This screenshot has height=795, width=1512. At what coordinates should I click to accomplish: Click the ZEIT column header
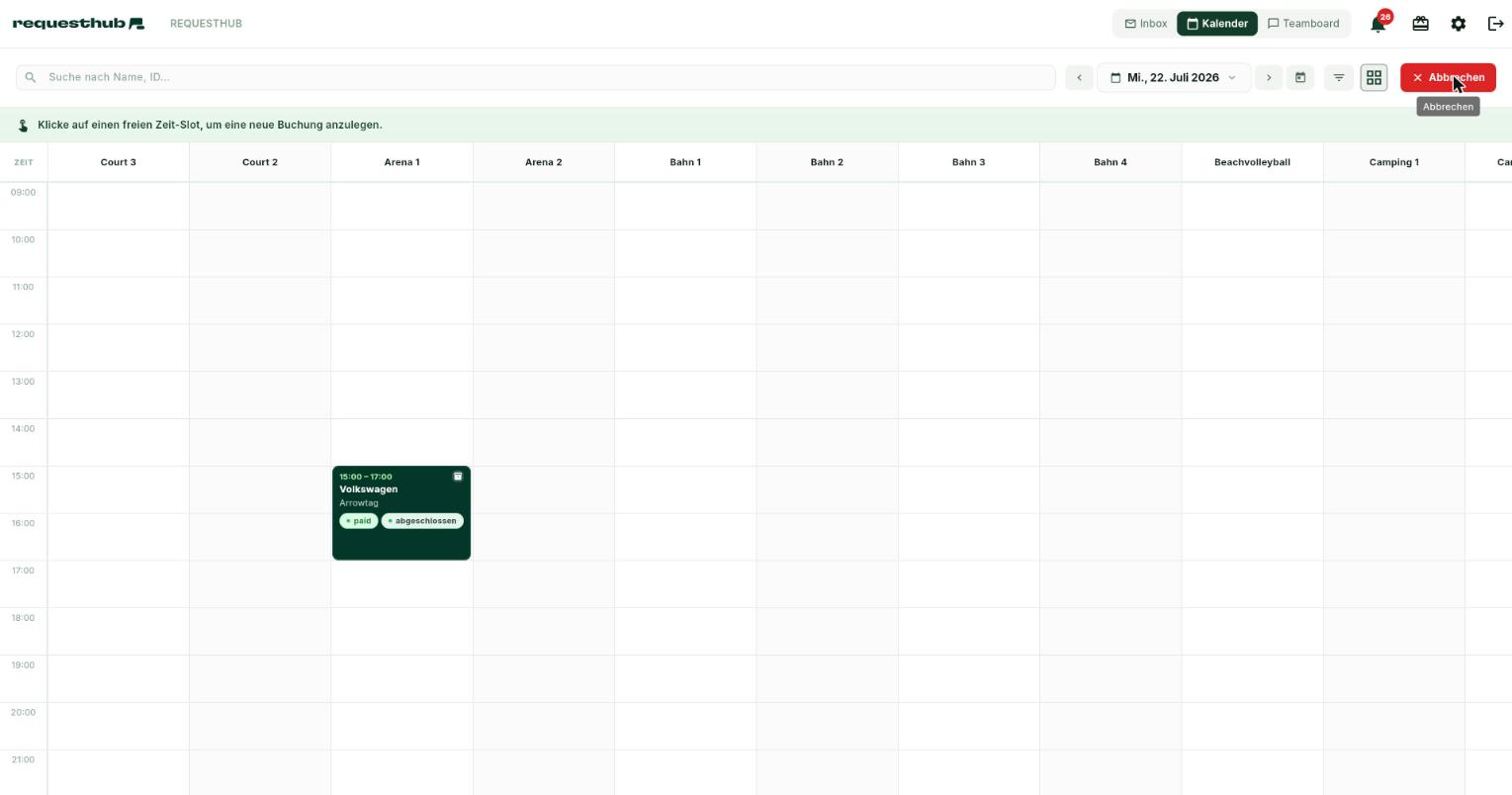(x=24, y=162)
